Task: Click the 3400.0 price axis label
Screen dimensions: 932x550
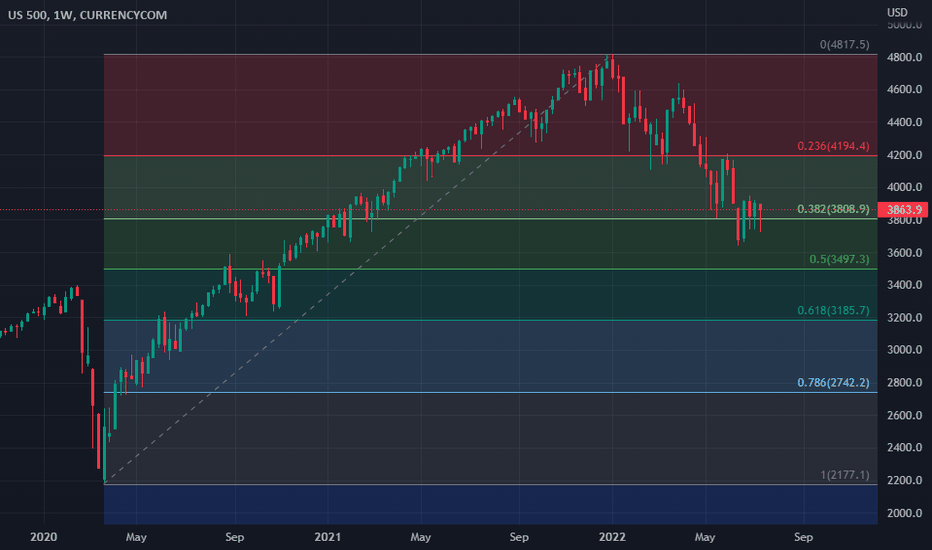Action: point(904,285)
